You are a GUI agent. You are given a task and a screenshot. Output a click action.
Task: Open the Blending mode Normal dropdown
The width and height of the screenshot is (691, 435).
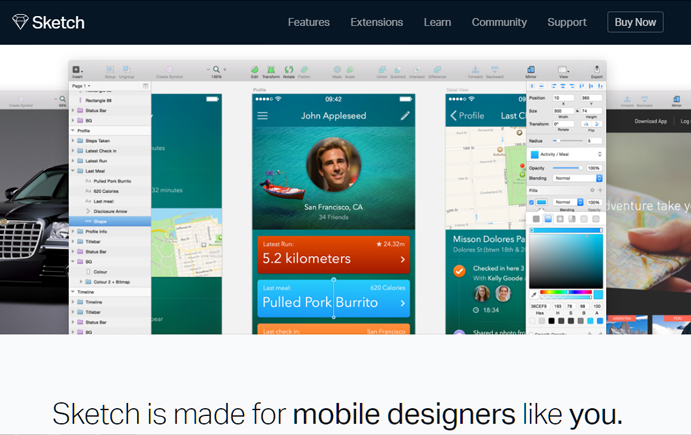(575, 178)
